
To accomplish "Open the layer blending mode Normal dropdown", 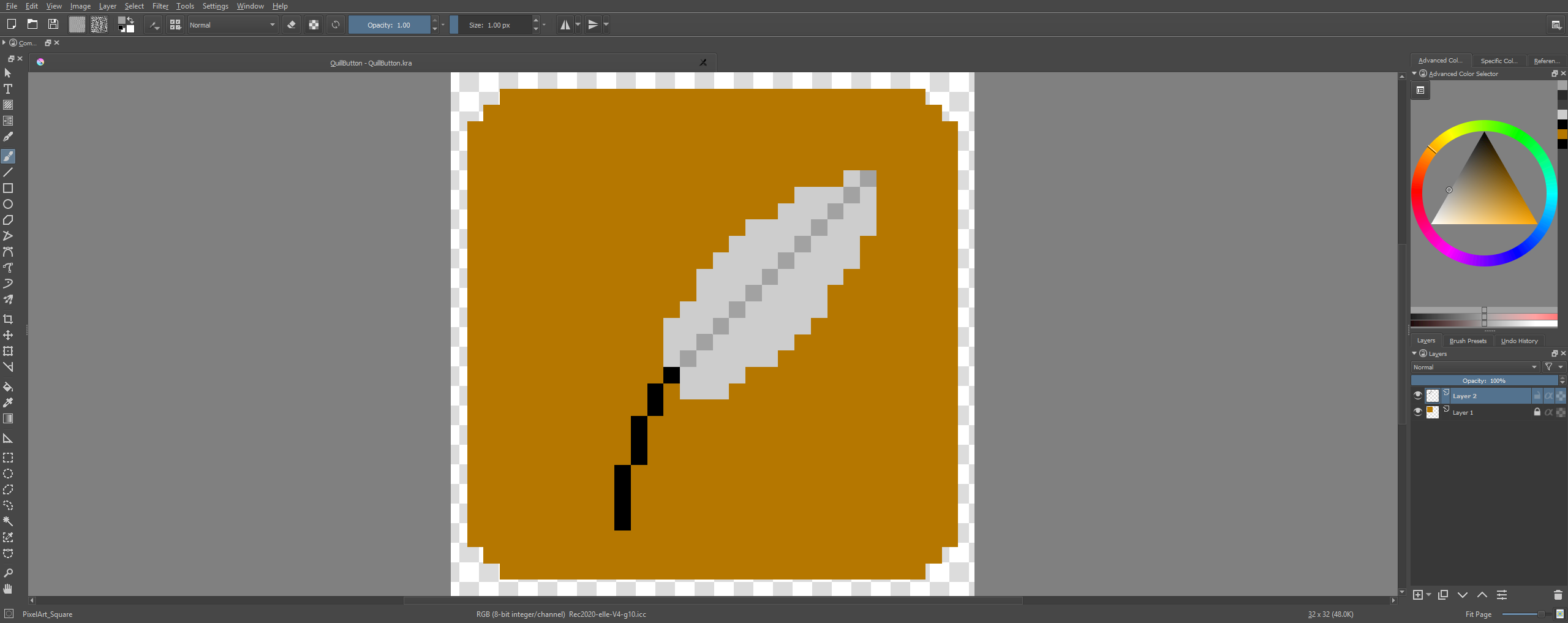I will (x=1475, y=367).
